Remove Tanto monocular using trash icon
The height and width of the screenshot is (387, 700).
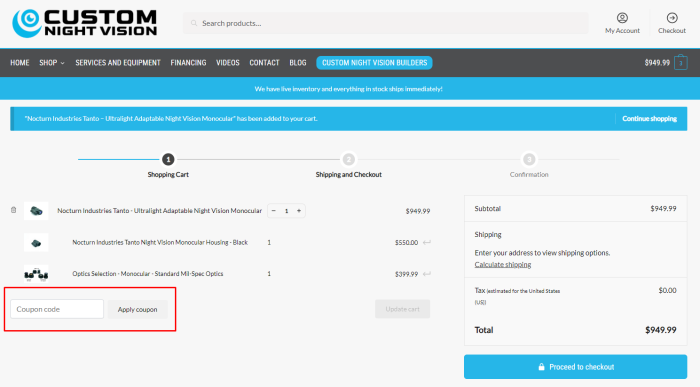[x=13, y=210]
